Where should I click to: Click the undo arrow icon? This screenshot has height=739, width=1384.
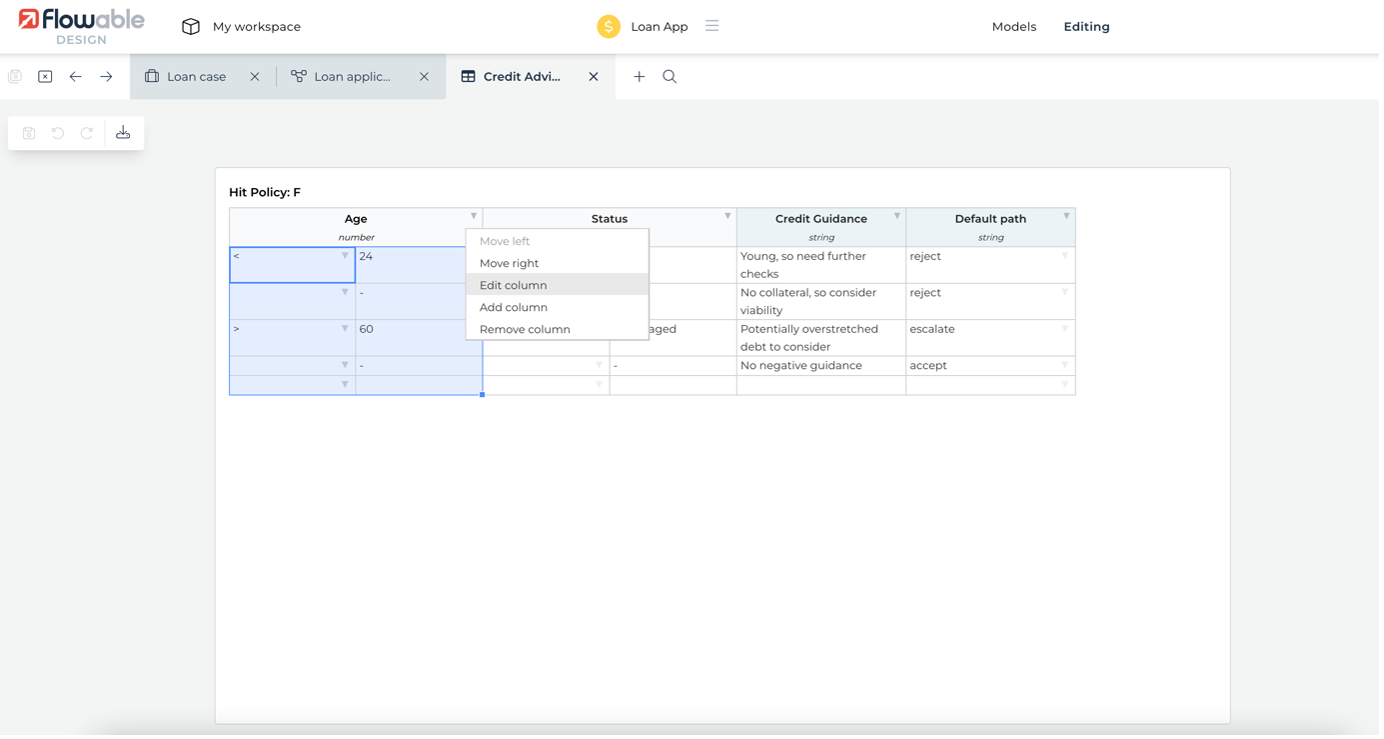coord(58,133)
